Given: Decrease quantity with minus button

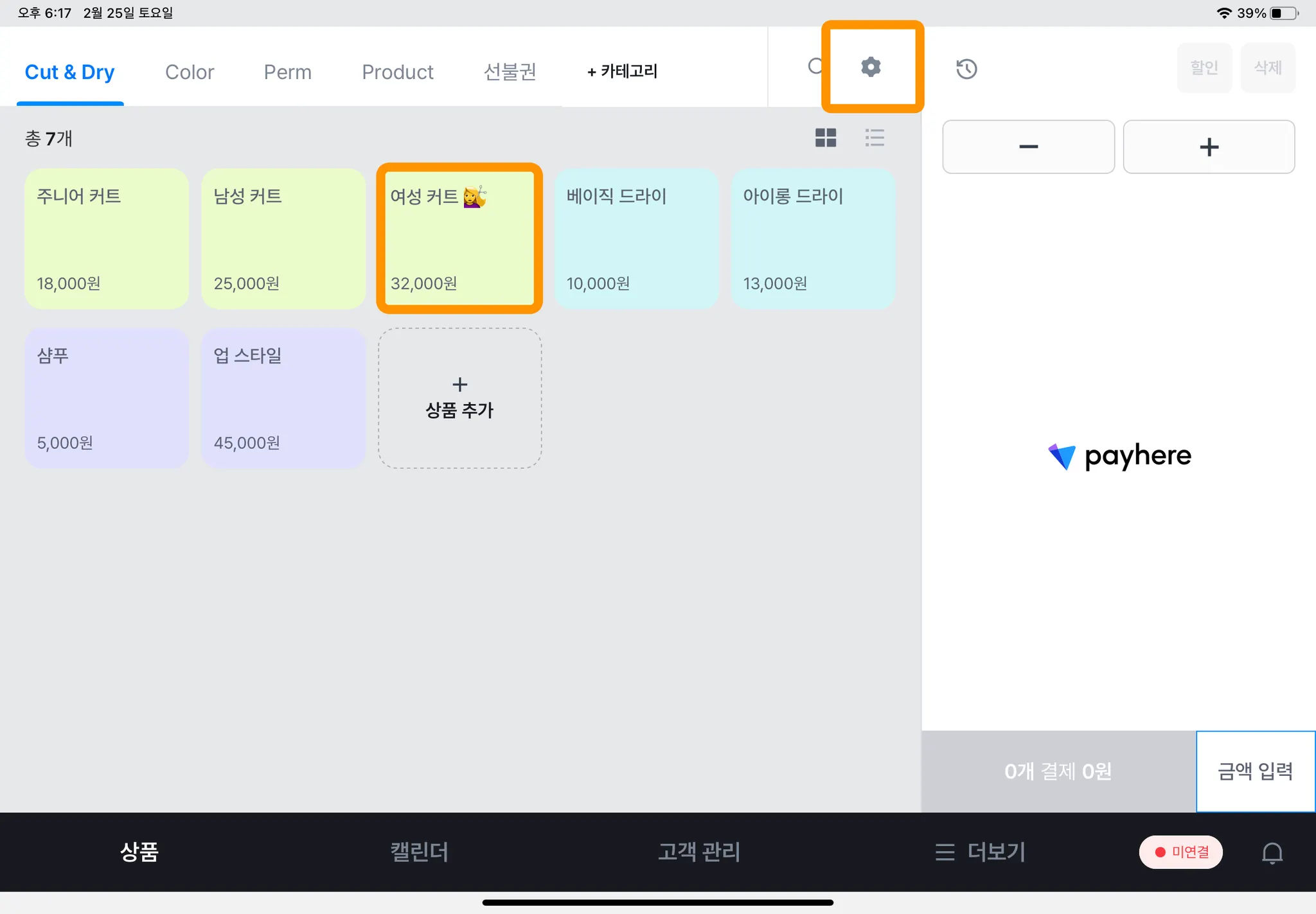Looking at the screenshot, I should (x=1028, y=147).
